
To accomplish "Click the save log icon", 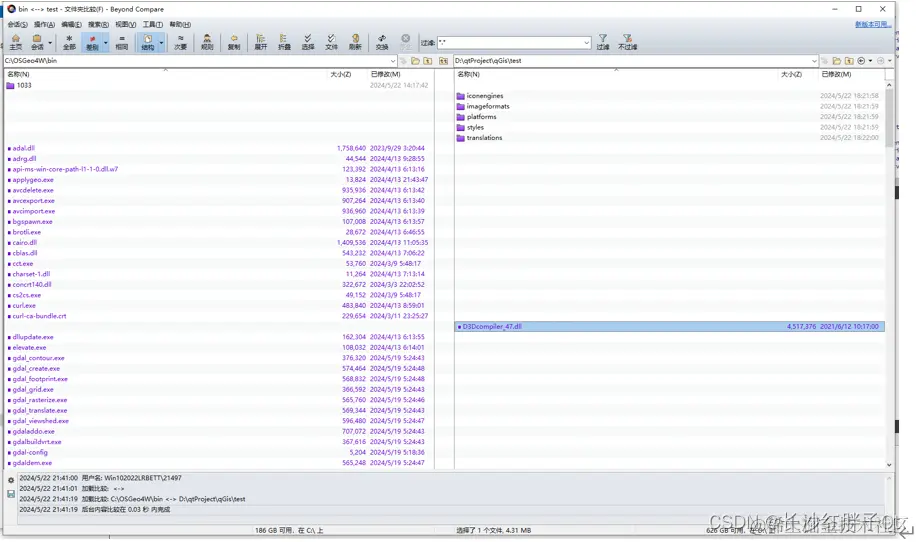I will point(11,494).
